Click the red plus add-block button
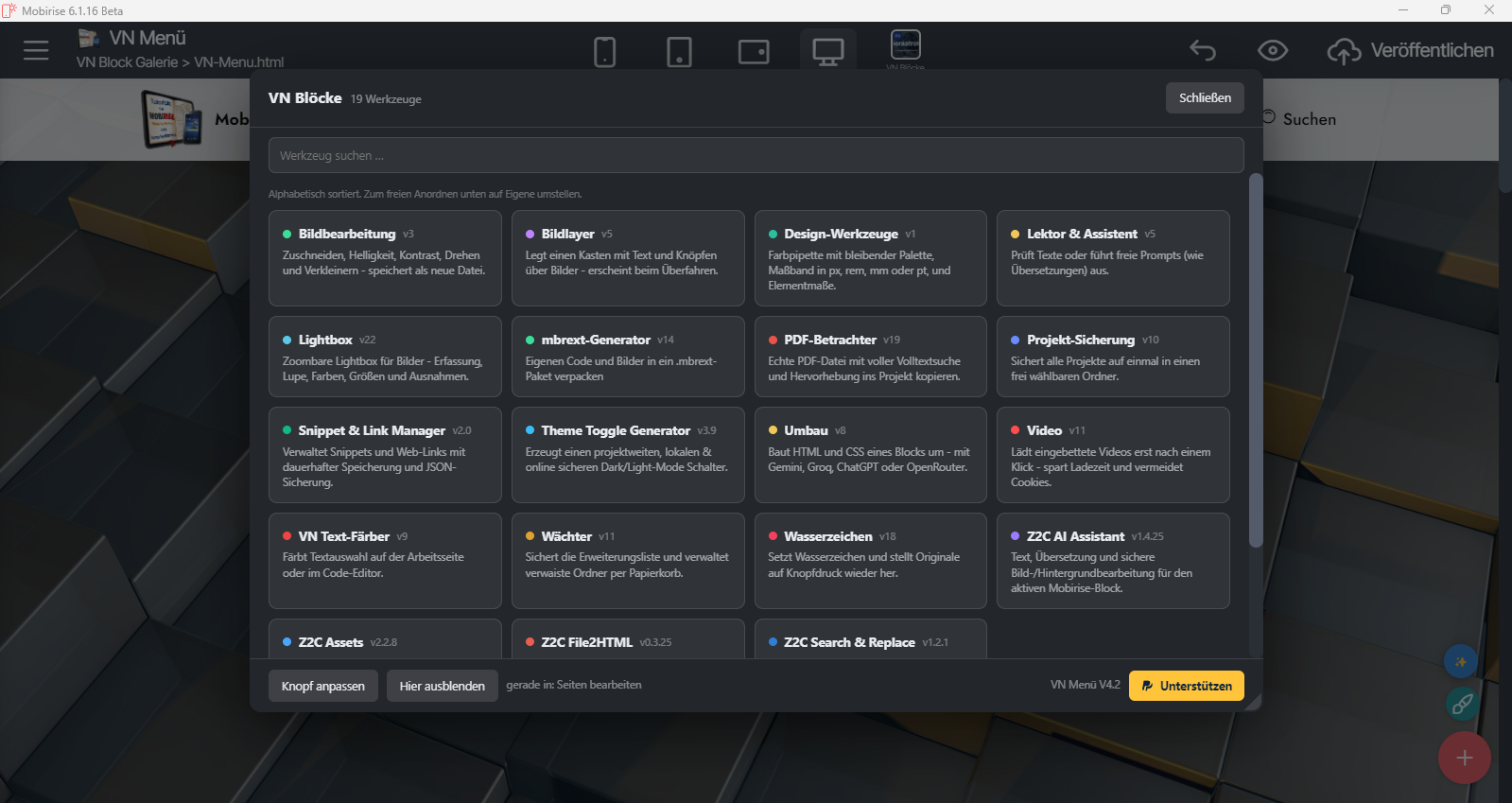The width and height of the screenshot is (1512, 803). point(1465,758)
